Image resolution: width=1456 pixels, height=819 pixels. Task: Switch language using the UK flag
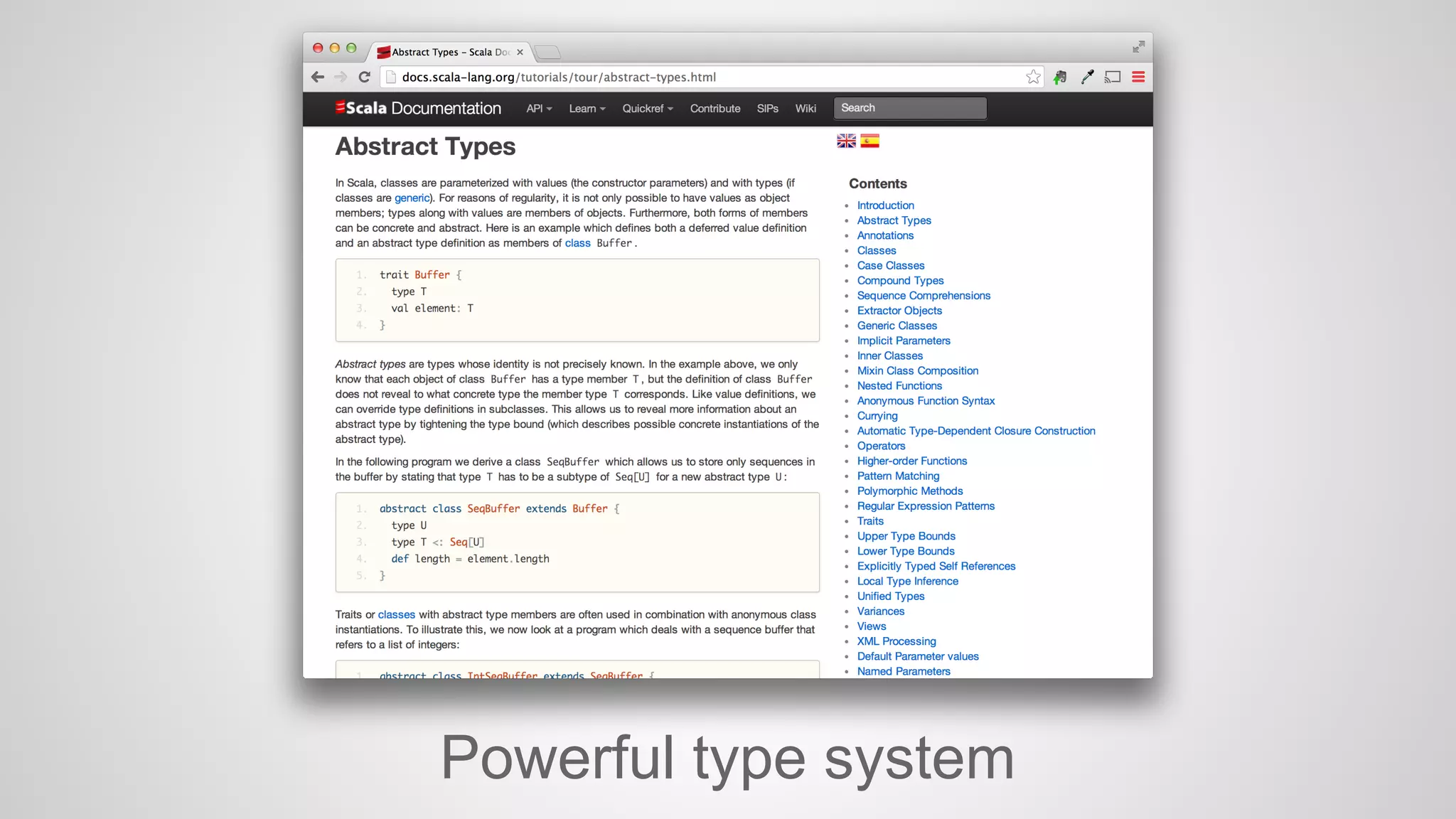click(846, 141)
